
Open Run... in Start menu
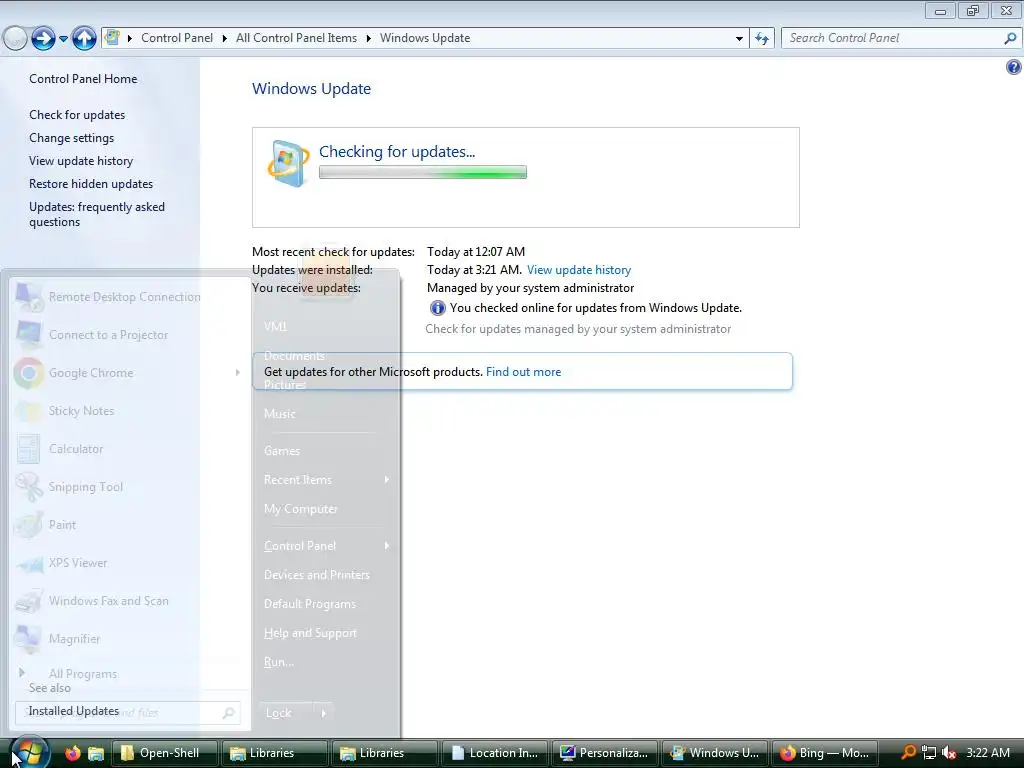point(279,662)
